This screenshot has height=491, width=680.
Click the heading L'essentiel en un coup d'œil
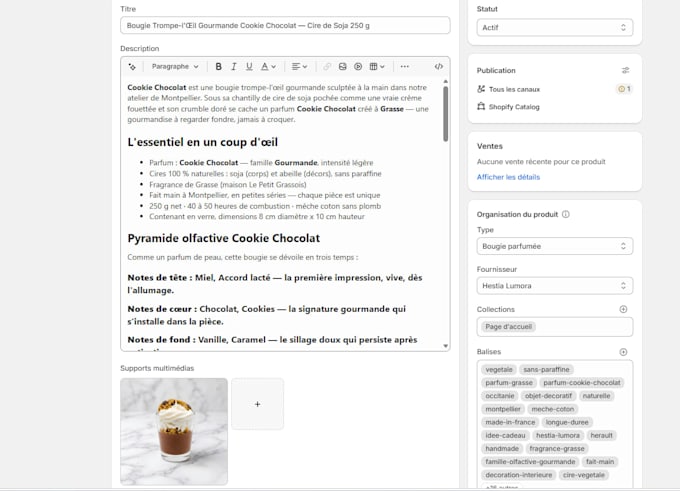203,142
